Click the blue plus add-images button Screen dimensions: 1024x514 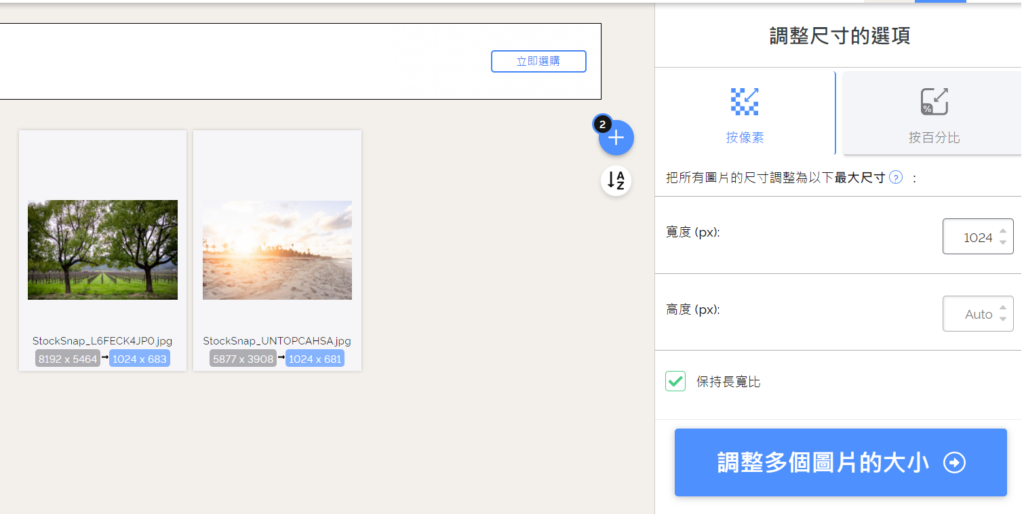[616, 138]
